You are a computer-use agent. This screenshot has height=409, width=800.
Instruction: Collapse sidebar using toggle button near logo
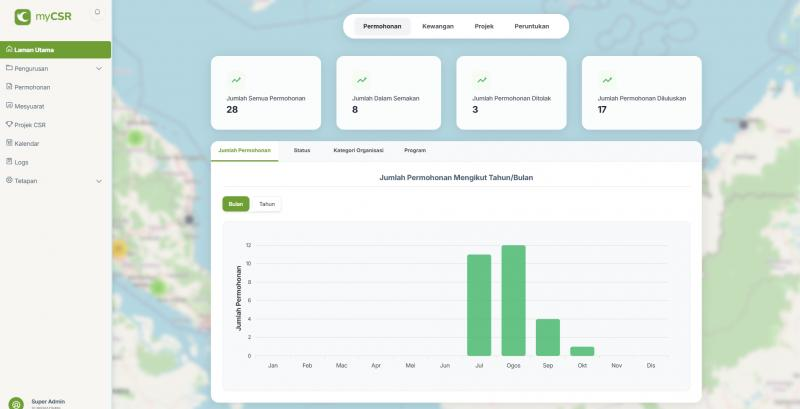pos(97,12)
